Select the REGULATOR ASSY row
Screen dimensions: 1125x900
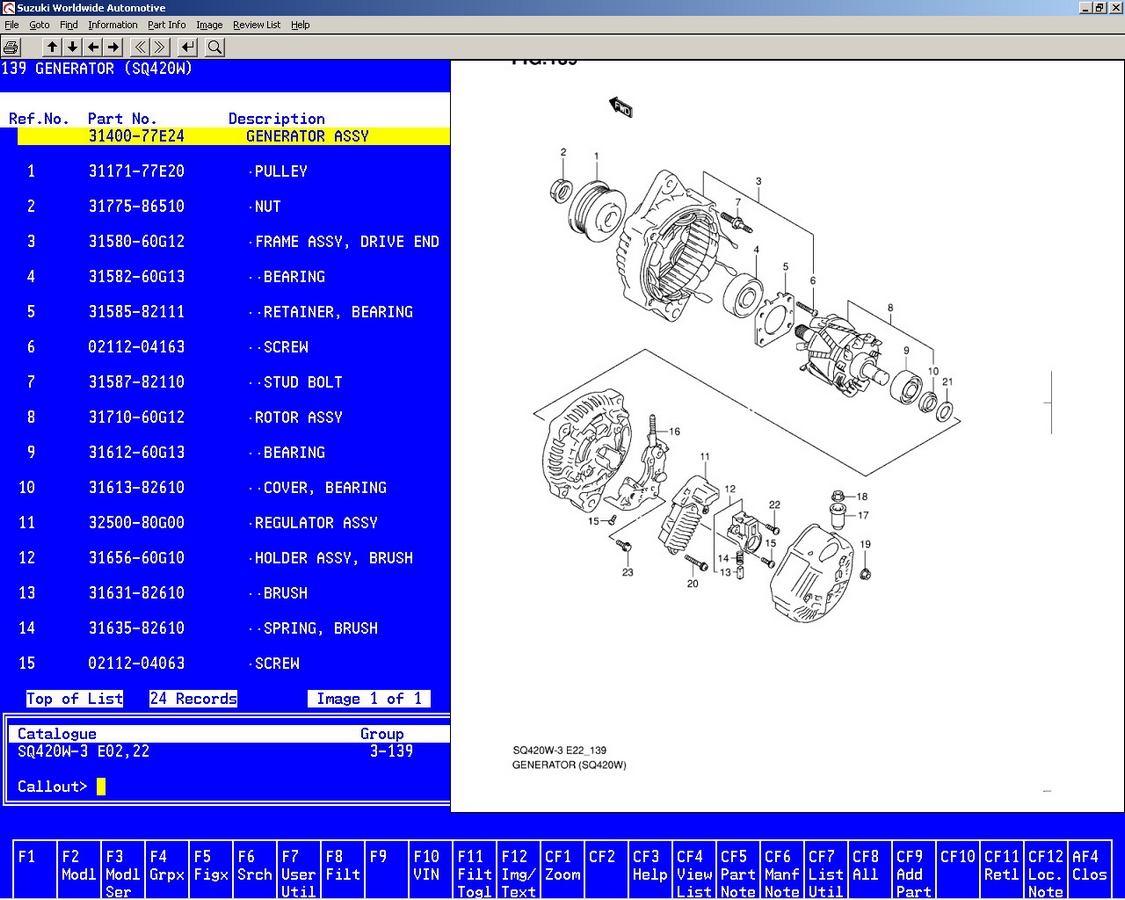click(x=225, y=523)
